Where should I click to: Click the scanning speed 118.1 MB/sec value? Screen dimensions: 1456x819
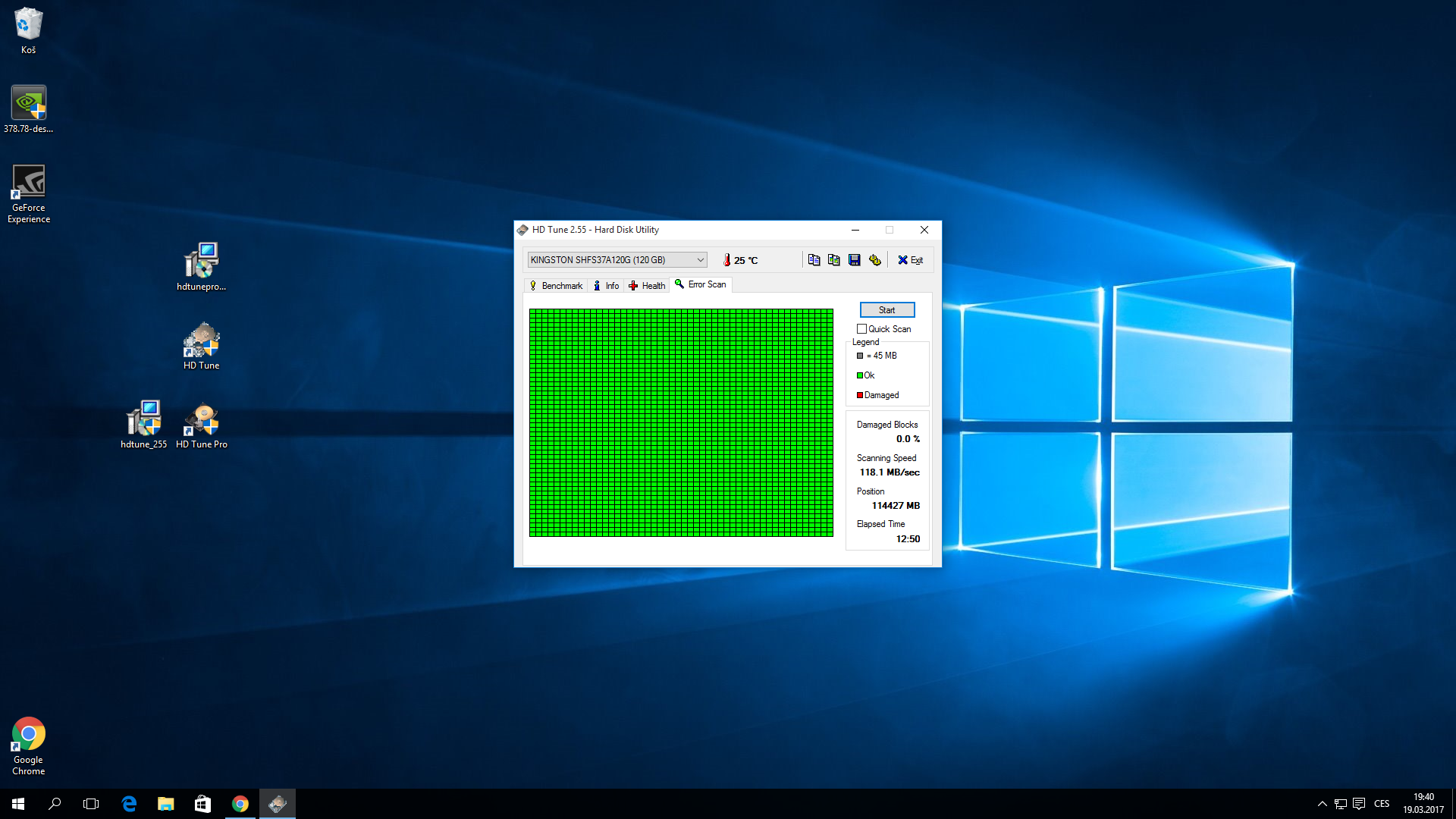[x=890, y=472]
